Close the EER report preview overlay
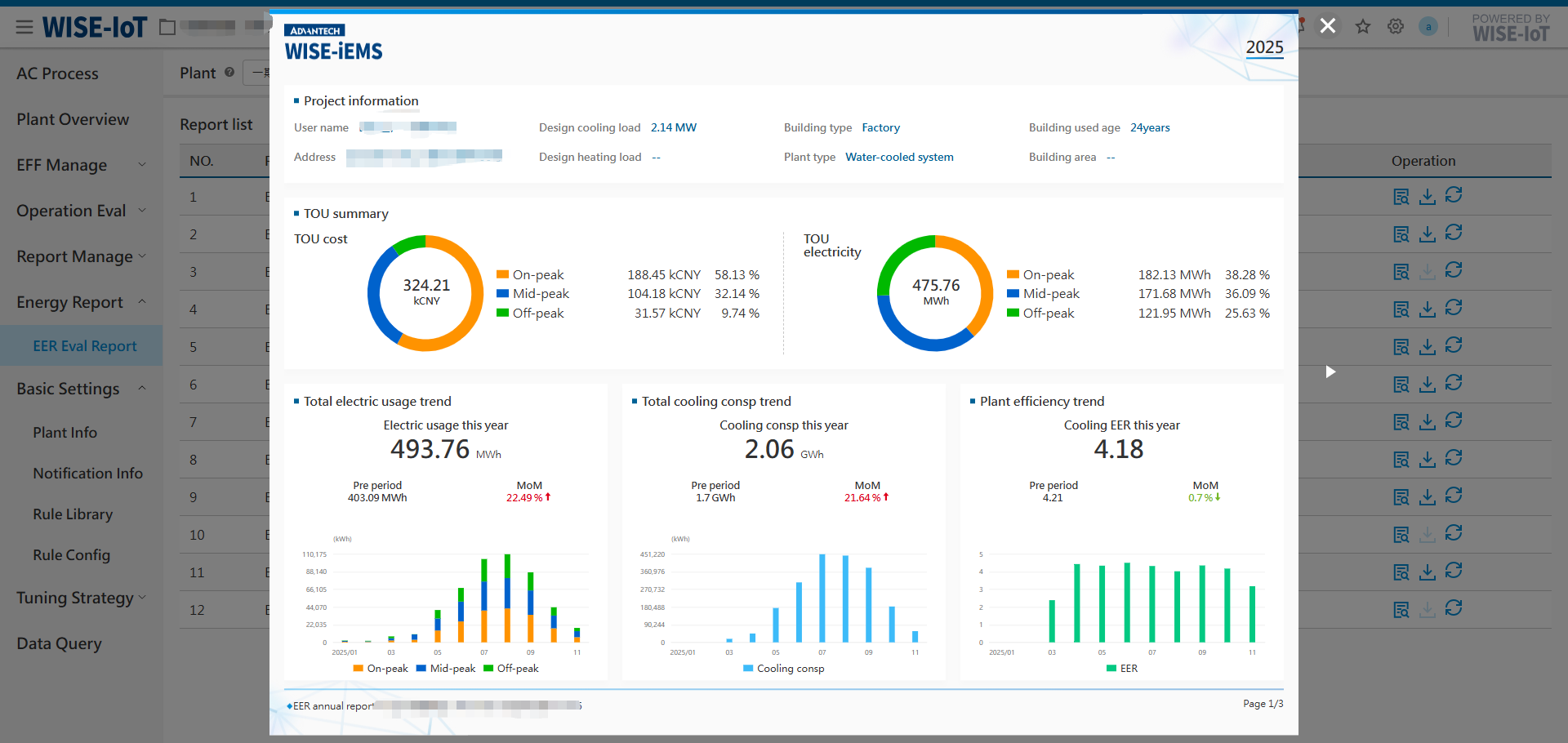The image size is (1568, 743). [x=1328, y=26]
